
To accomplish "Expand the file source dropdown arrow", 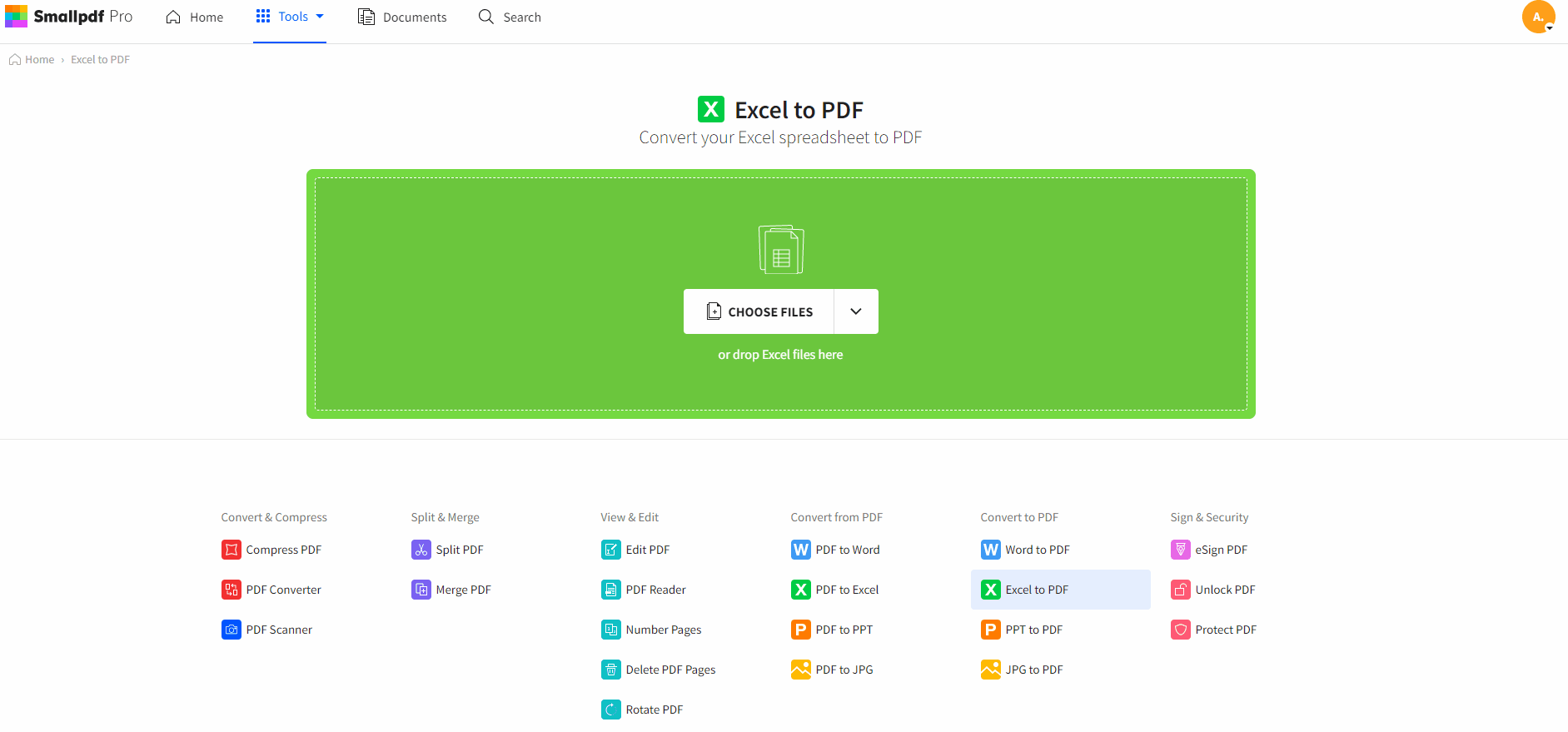I will click(x=856, y=311).
